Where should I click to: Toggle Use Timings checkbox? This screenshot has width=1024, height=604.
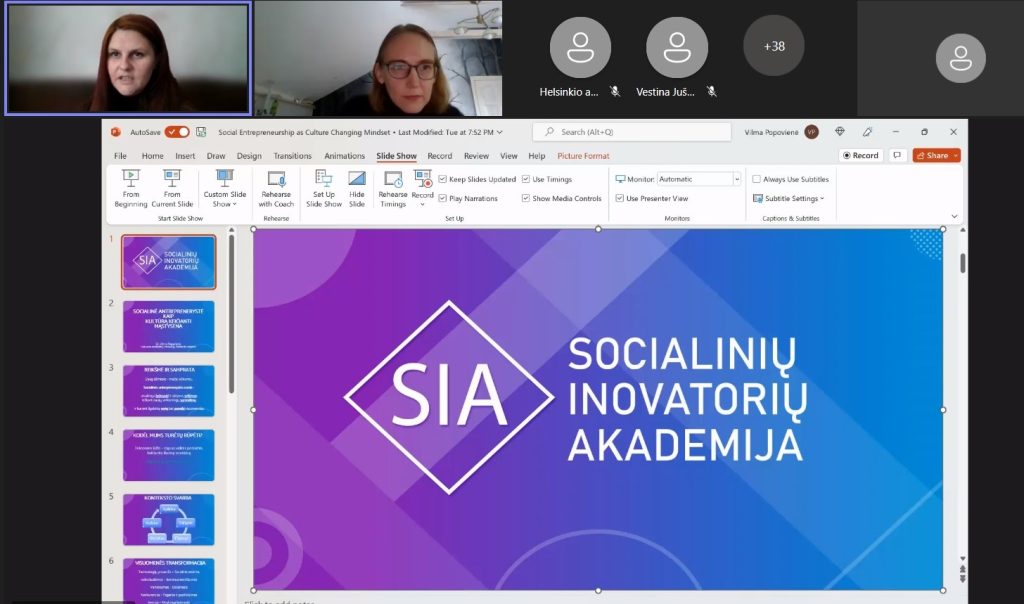(x=526, y=179)
